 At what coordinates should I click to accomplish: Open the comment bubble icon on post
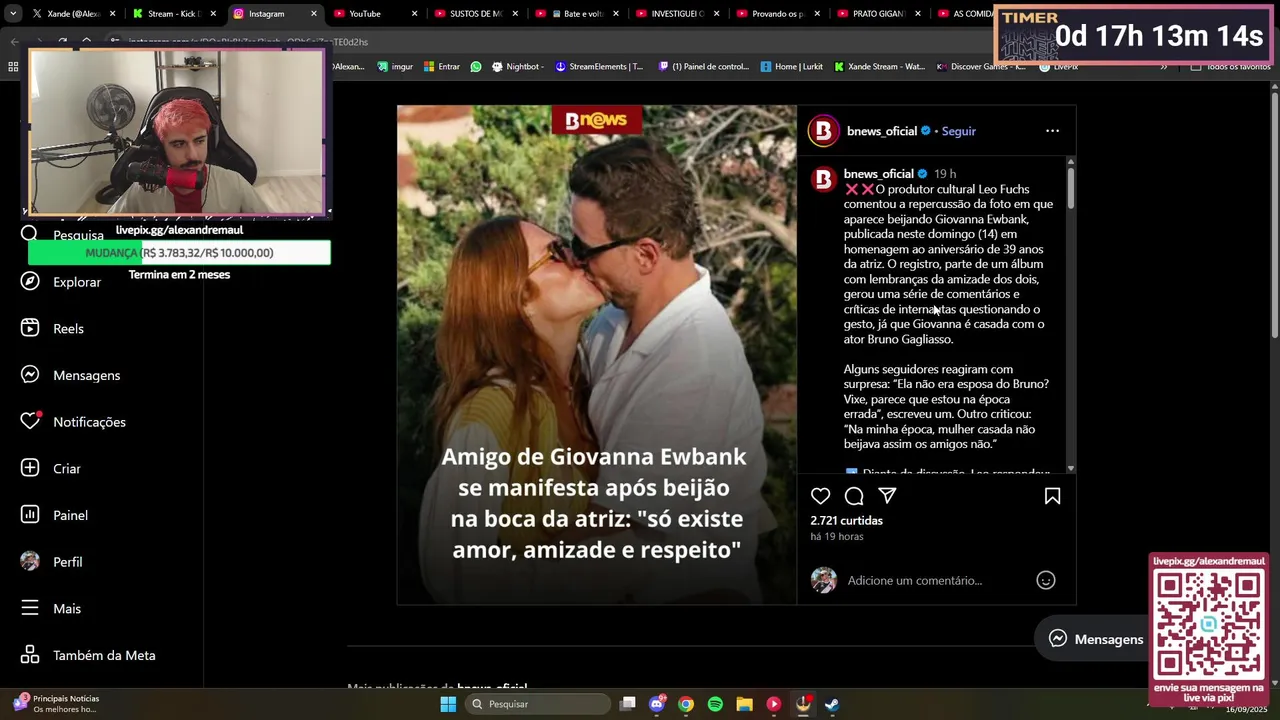(854, 496)
